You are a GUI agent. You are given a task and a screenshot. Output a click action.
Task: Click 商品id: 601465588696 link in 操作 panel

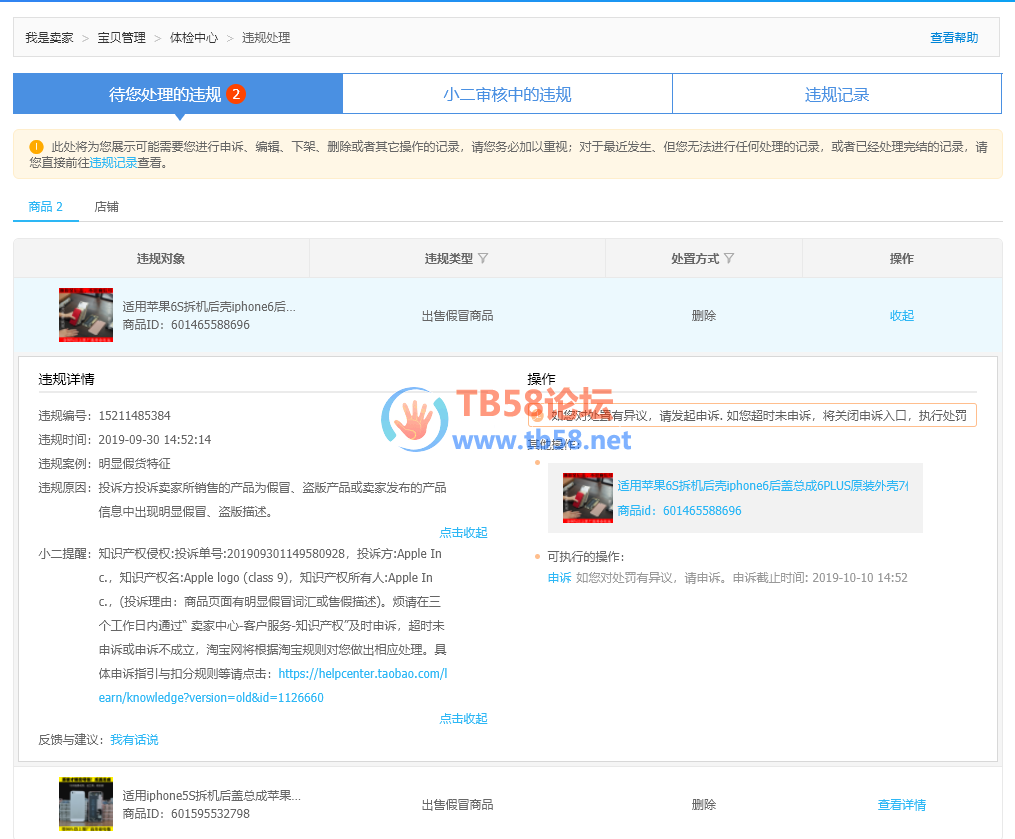tap(679, 511)
